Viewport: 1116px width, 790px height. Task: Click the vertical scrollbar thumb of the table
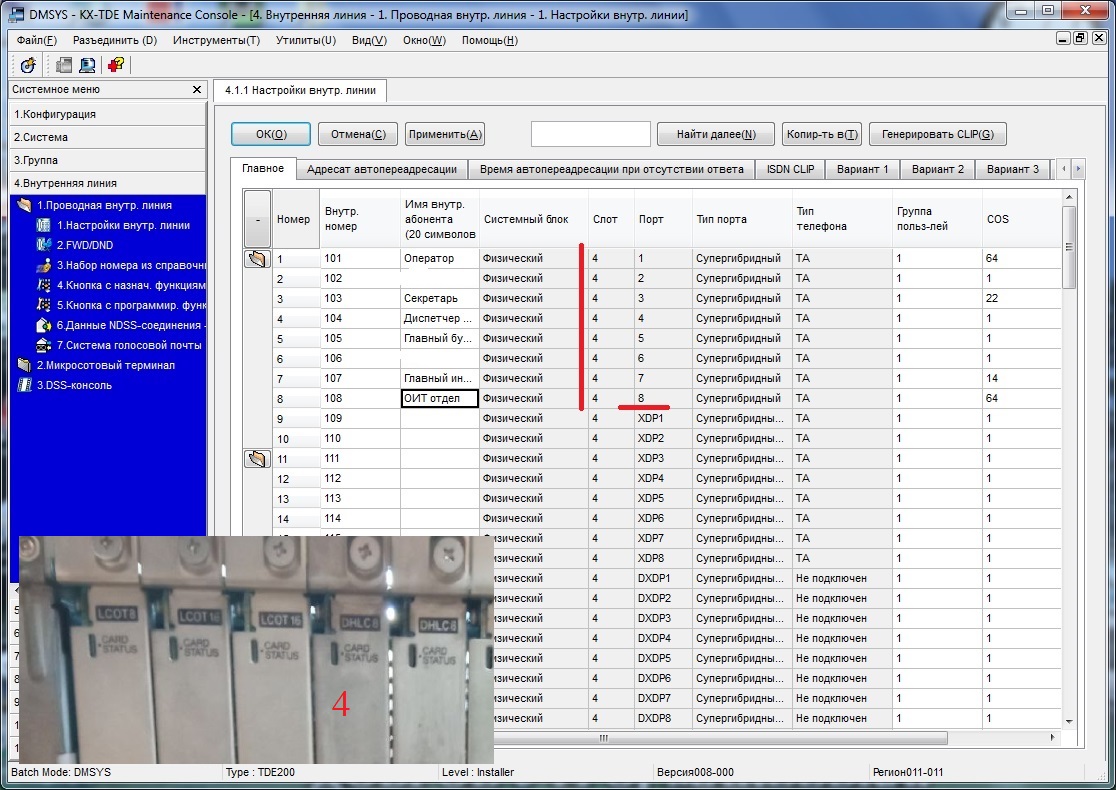1068,247
